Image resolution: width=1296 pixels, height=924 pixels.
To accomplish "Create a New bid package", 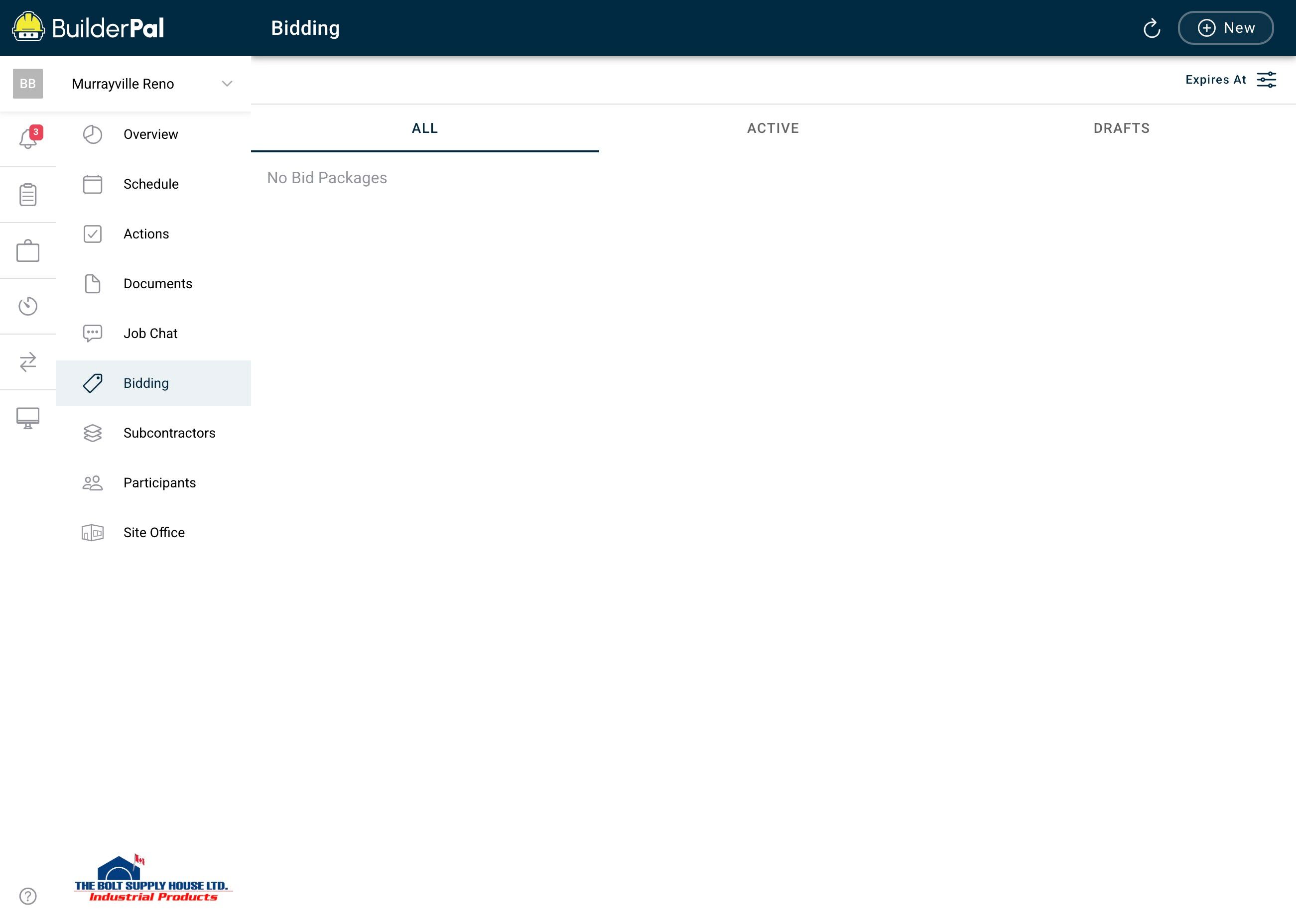I will 1225,28.
